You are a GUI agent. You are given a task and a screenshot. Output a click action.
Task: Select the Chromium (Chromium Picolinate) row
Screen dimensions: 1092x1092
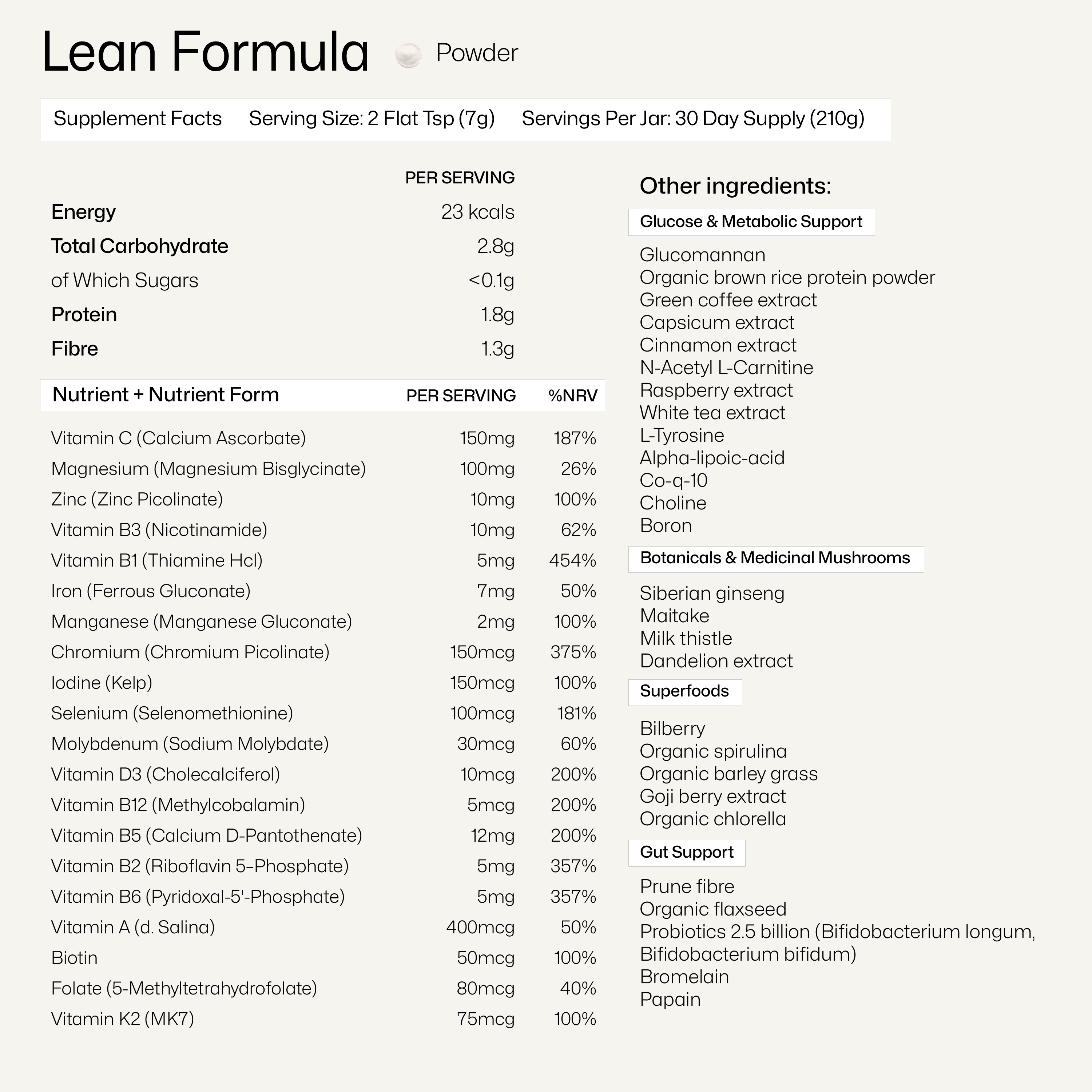[190, 652]
